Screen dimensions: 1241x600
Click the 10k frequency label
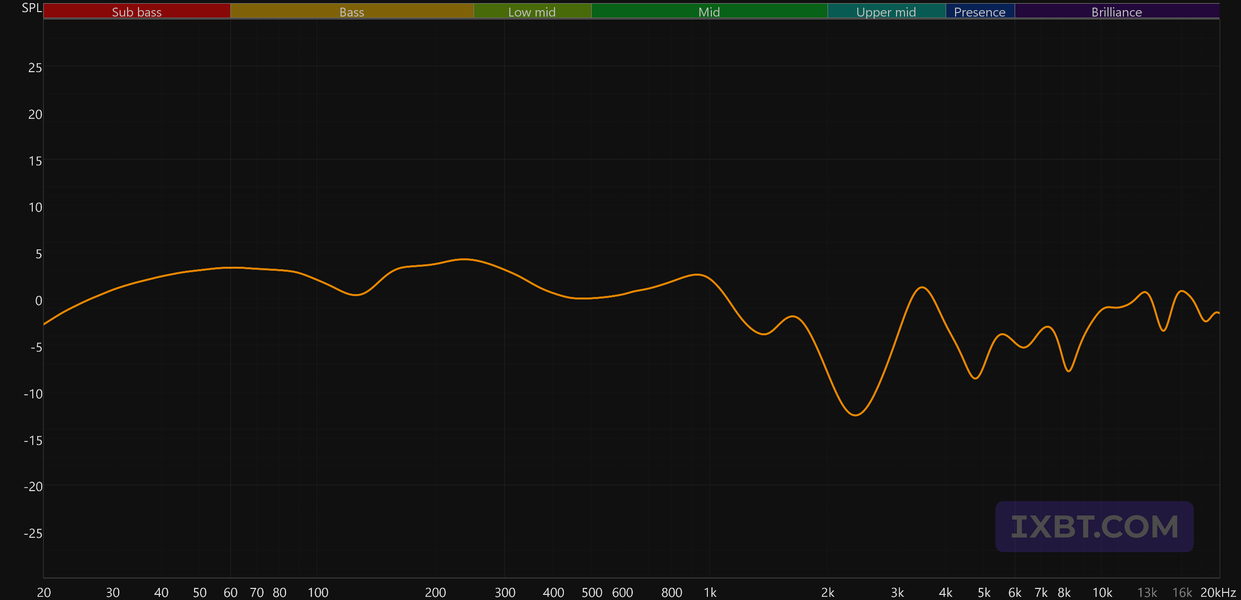1102,592
